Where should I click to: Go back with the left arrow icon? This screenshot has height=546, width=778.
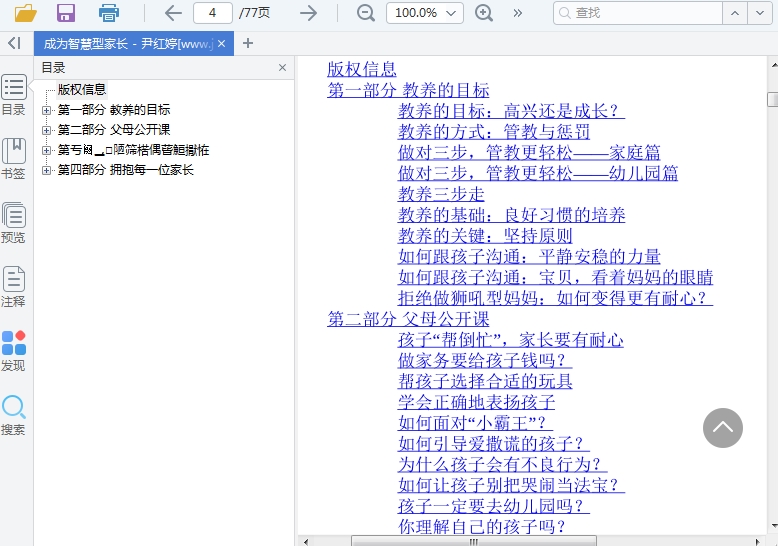(173, 13)
